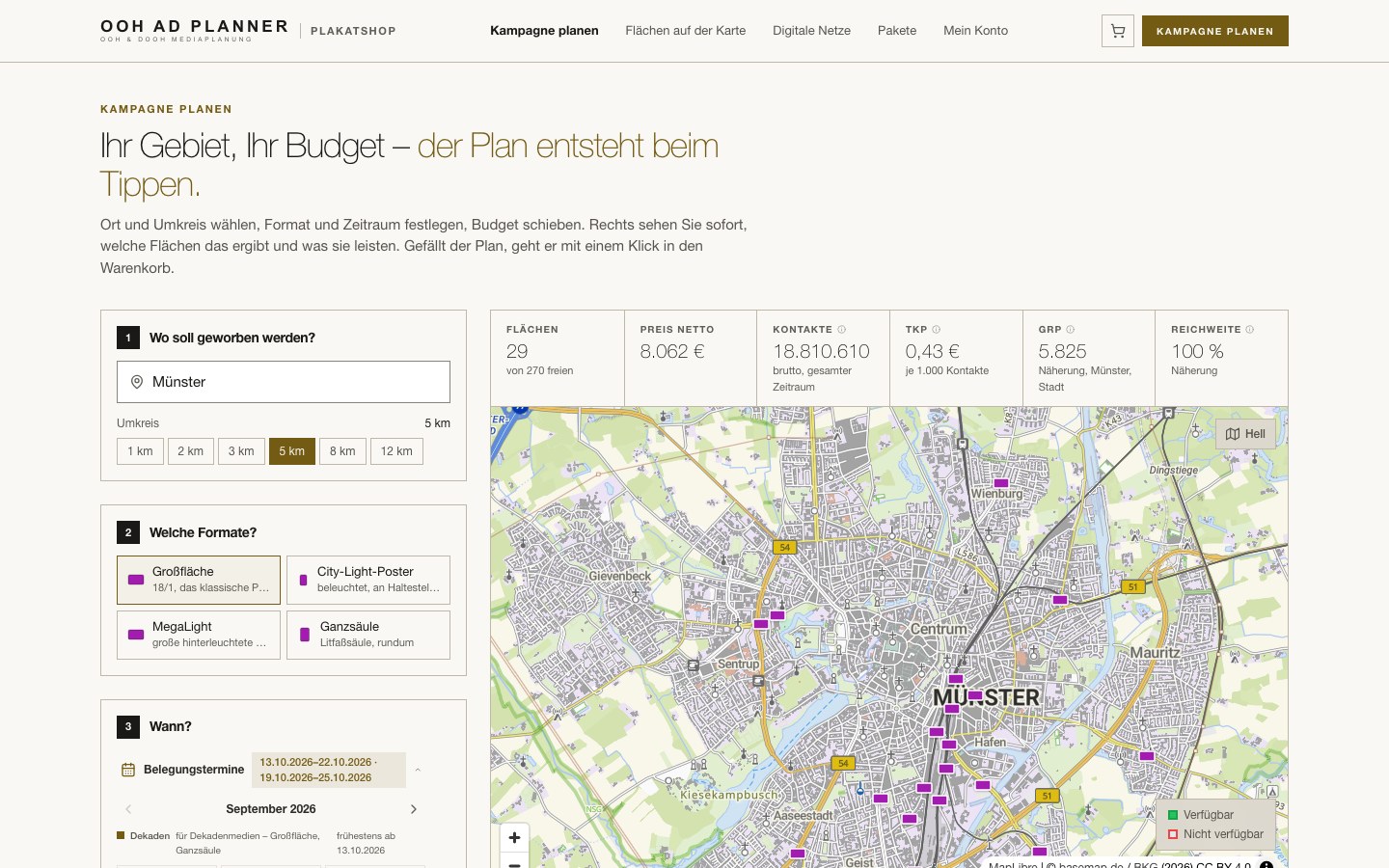This screenshot has width=1389, height=868.
Task: Click the Verfügbar legend entry
Action: click(x=1201, y=815)
